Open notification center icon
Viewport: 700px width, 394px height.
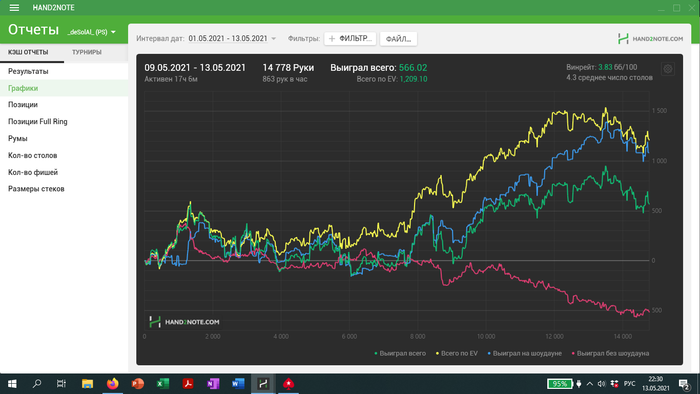684,384
